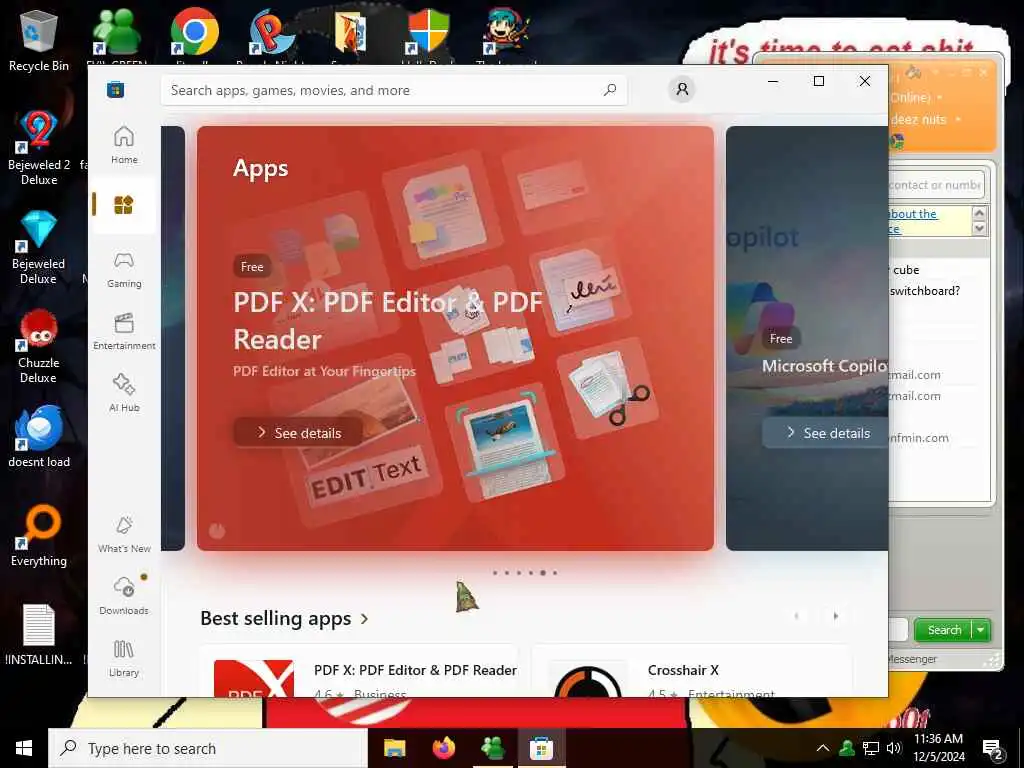Click See details for PDF X
Image resolution: width=1024 pixels, height=768 pixels.
tap(298, 432)
